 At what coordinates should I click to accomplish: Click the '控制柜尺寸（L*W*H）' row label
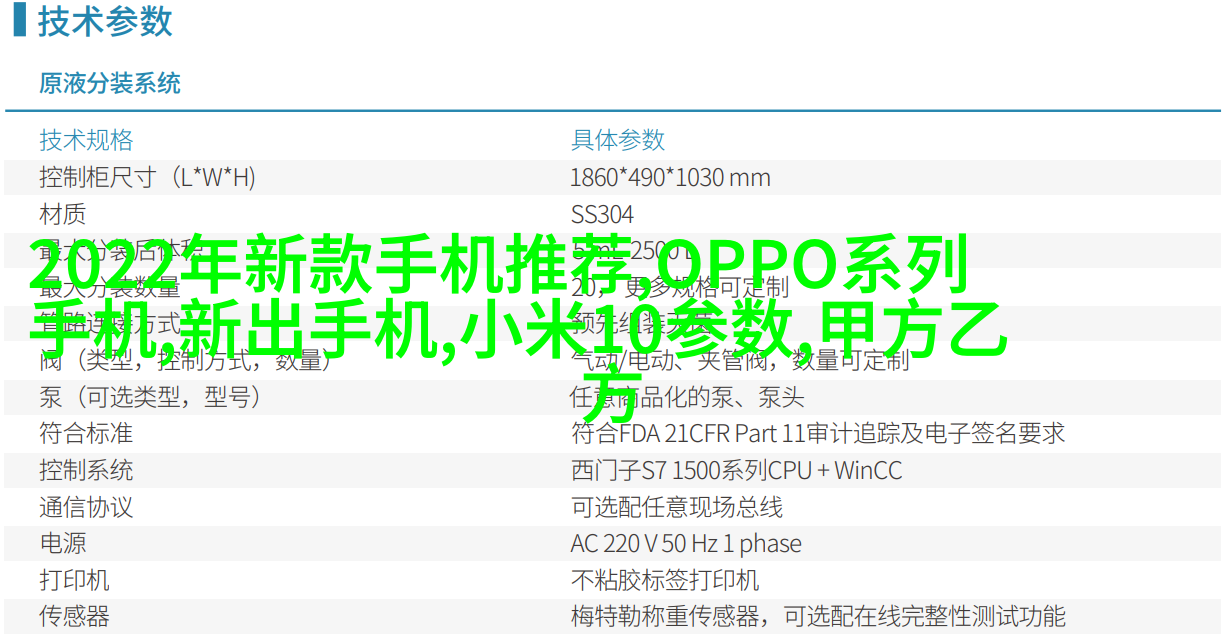(147, 178)
